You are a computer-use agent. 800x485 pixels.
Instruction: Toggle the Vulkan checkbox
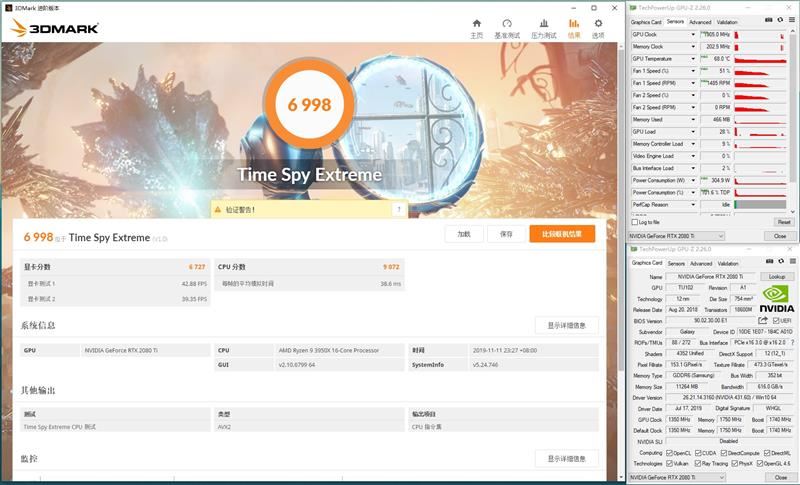[x=669, y=464]
